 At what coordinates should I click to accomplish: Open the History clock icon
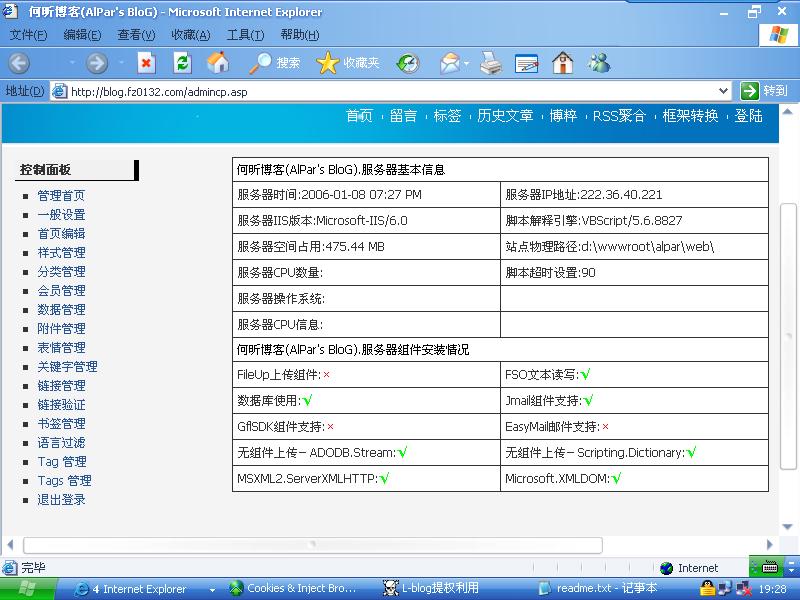coord(407,63)
